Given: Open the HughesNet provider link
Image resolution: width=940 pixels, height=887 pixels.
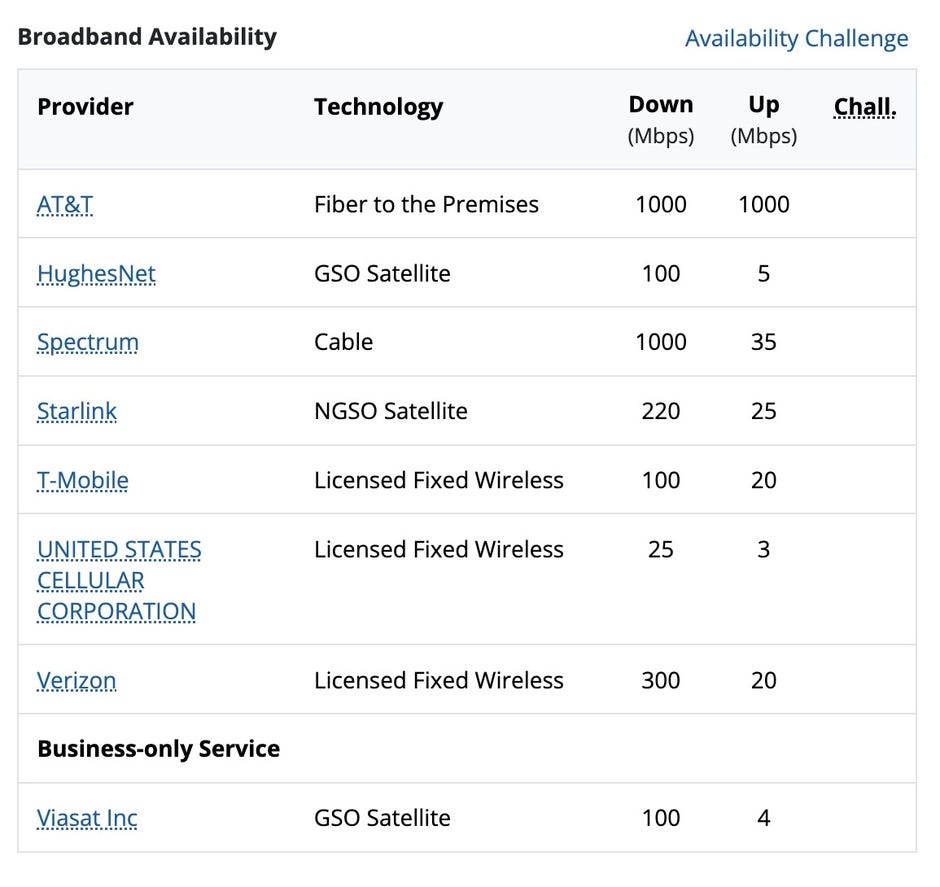Looking at the screenshot, I should (96, 274).
